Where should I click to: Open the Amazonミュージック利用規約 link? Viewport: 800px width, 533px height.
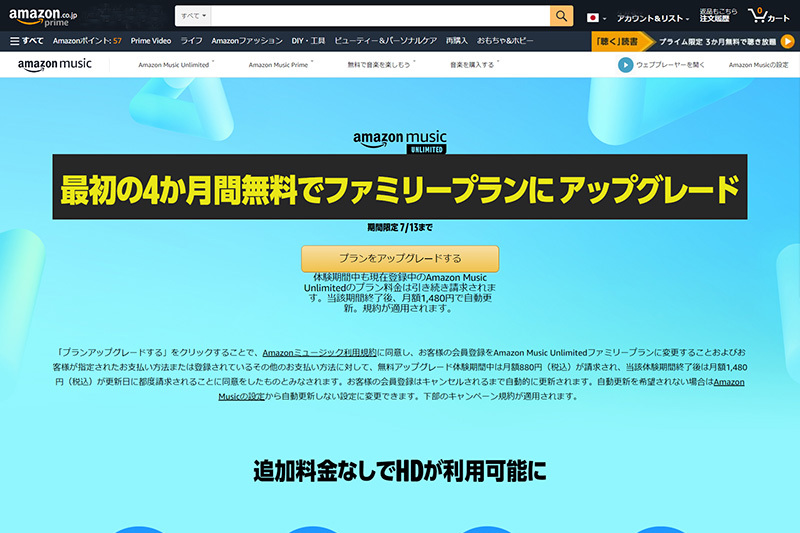(x=319, y=353)
